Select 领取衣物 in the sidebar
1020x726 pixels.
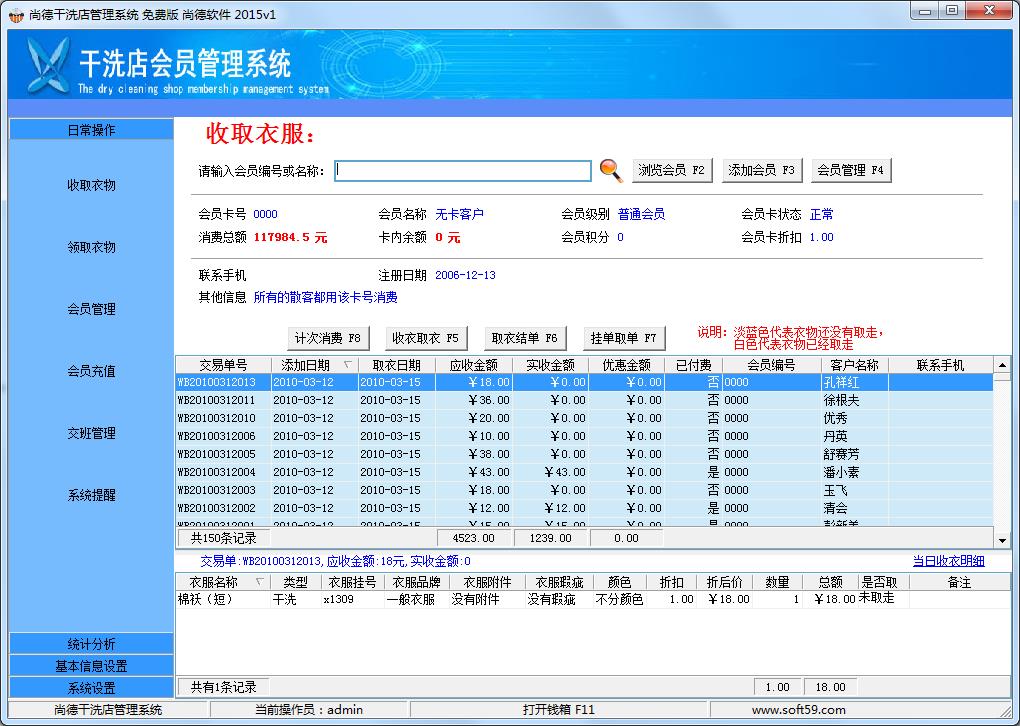pos(92,247)
